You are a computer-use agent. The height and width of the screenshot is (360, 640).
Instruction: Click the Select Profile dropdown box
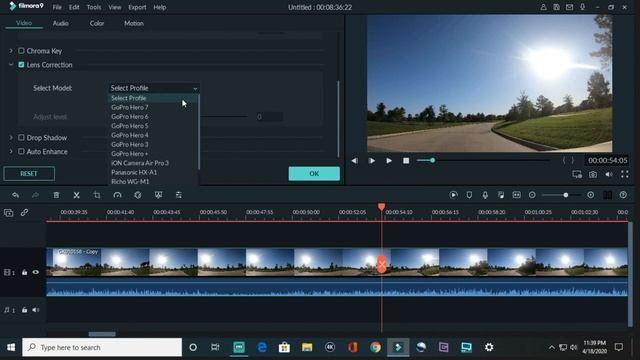[x=154, y=88]
